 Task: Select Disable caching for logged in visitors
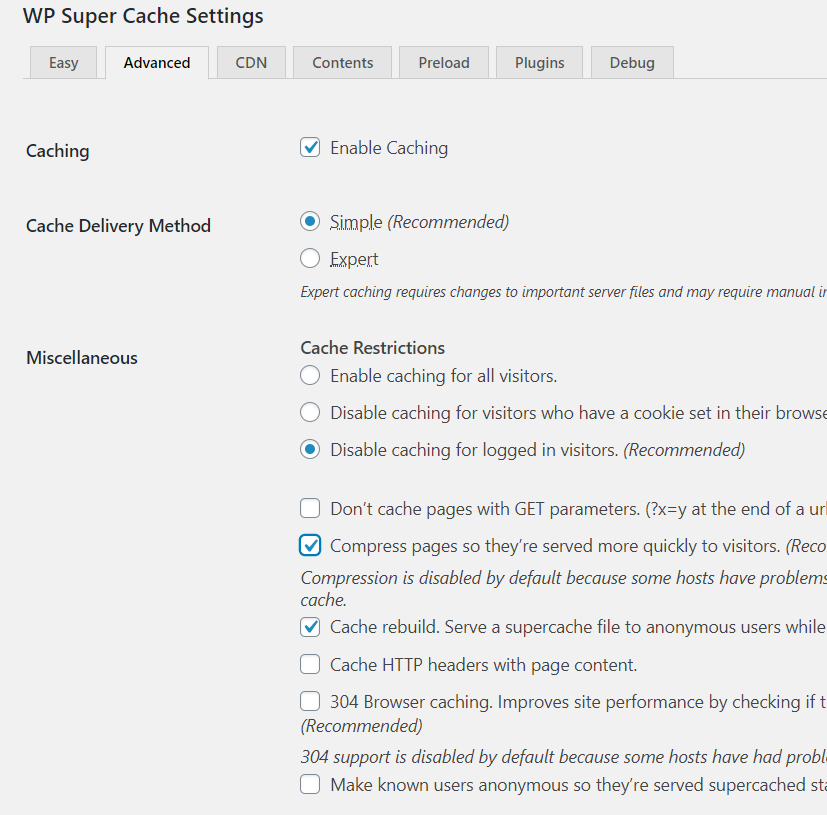click(x=310, y=449)
